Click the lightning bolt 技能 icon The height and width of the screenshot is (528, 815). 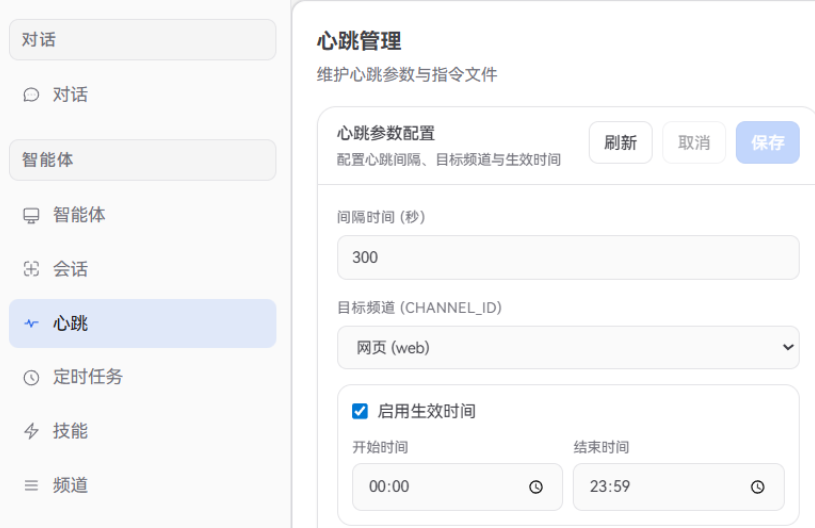tap(31, 431)
